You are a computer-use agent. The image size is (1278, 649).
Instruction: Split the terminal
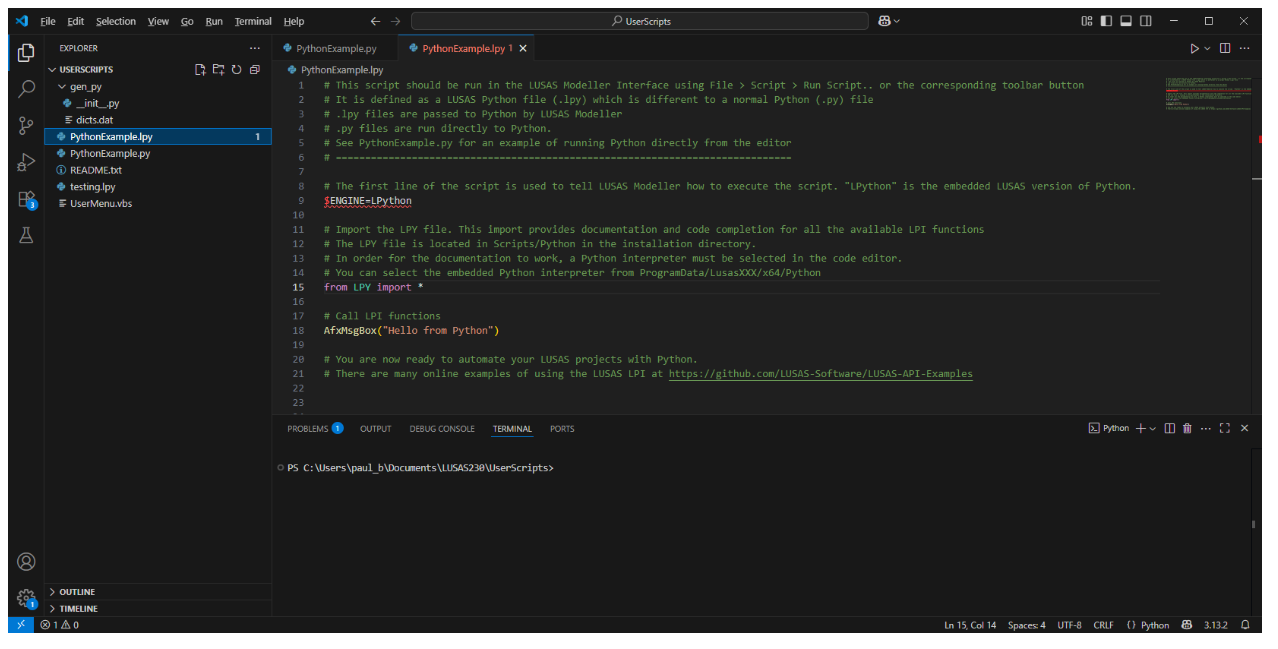pos(1170,428)
